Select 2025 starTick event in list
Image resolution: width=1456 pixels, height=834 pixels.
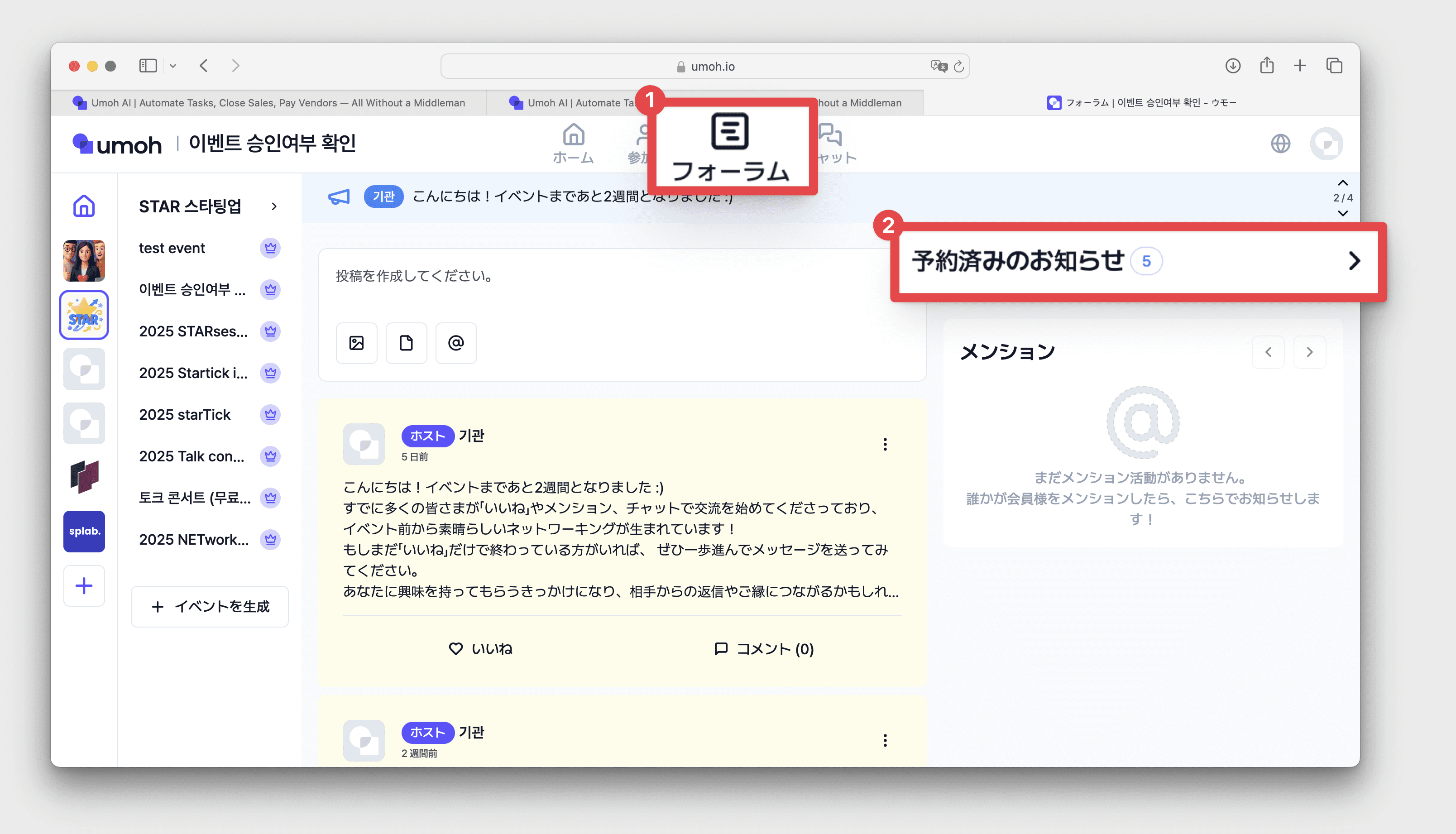184,414
